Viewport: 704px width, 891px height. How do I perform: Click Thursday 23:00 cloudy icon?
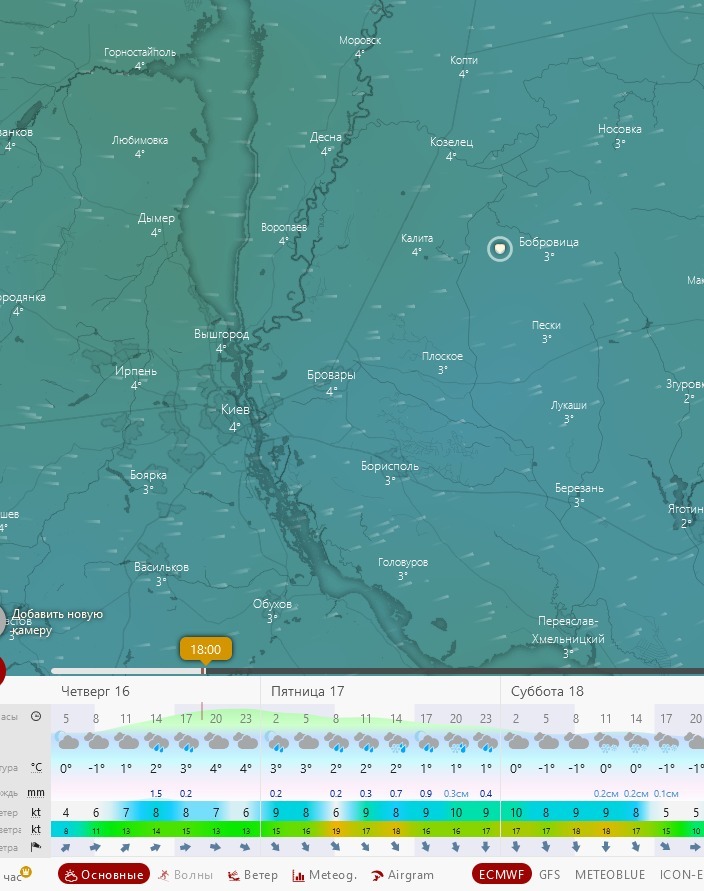tap(245, 742)
